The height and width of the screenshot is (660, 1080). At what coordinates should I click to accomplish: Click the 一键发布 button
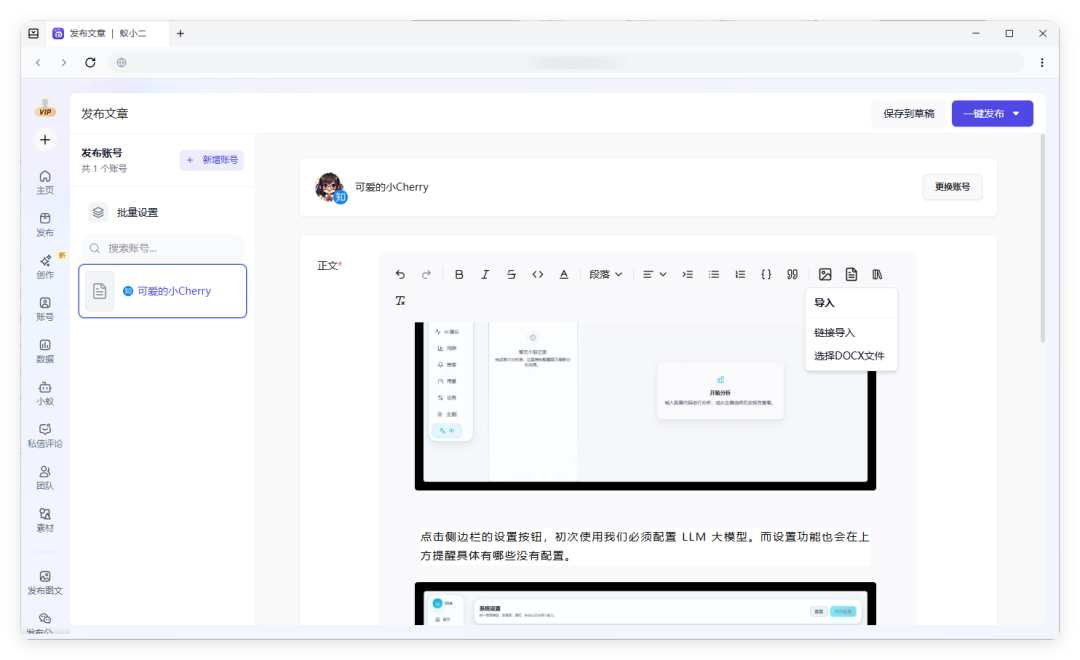(x=984, y=114)
